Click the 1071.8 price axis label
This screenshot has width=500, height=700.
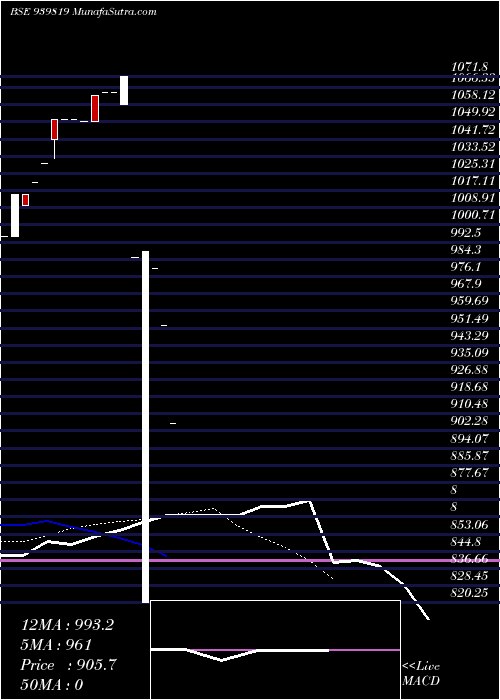pyautogui.click(x=469, y=67)
